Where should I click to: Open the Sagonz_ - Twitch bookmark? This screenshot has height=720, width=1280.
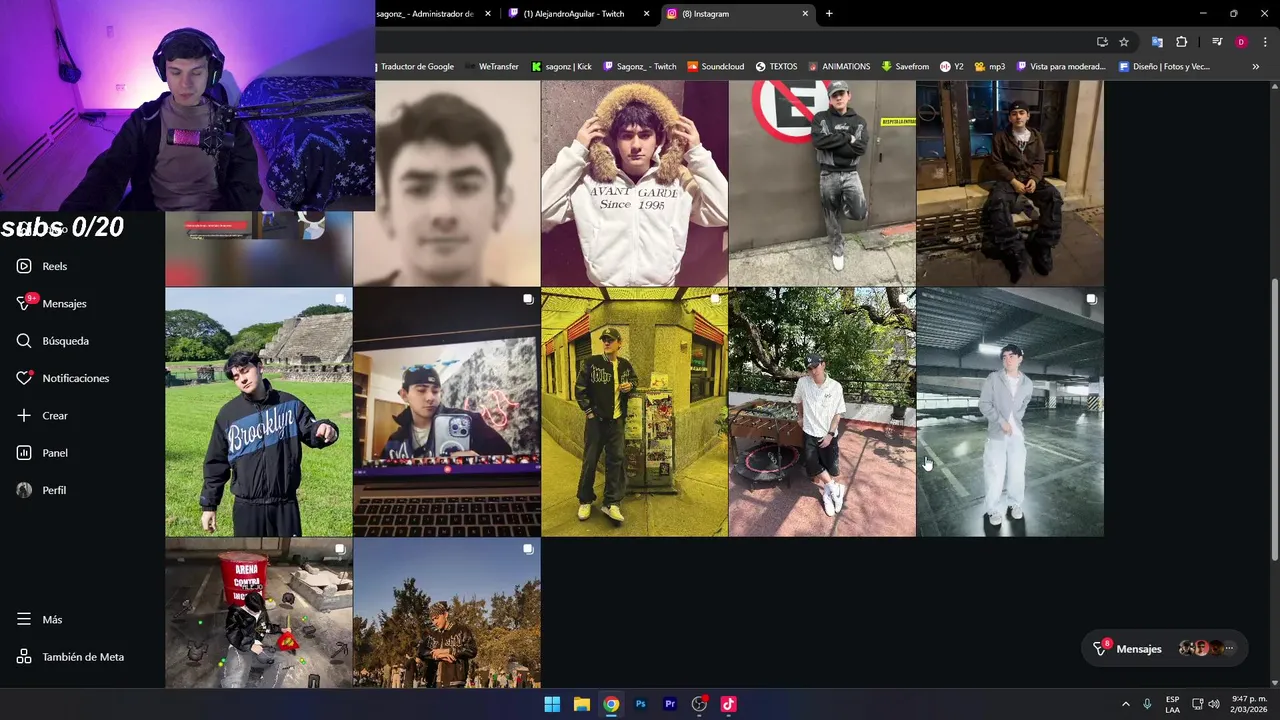pos(638,67)
